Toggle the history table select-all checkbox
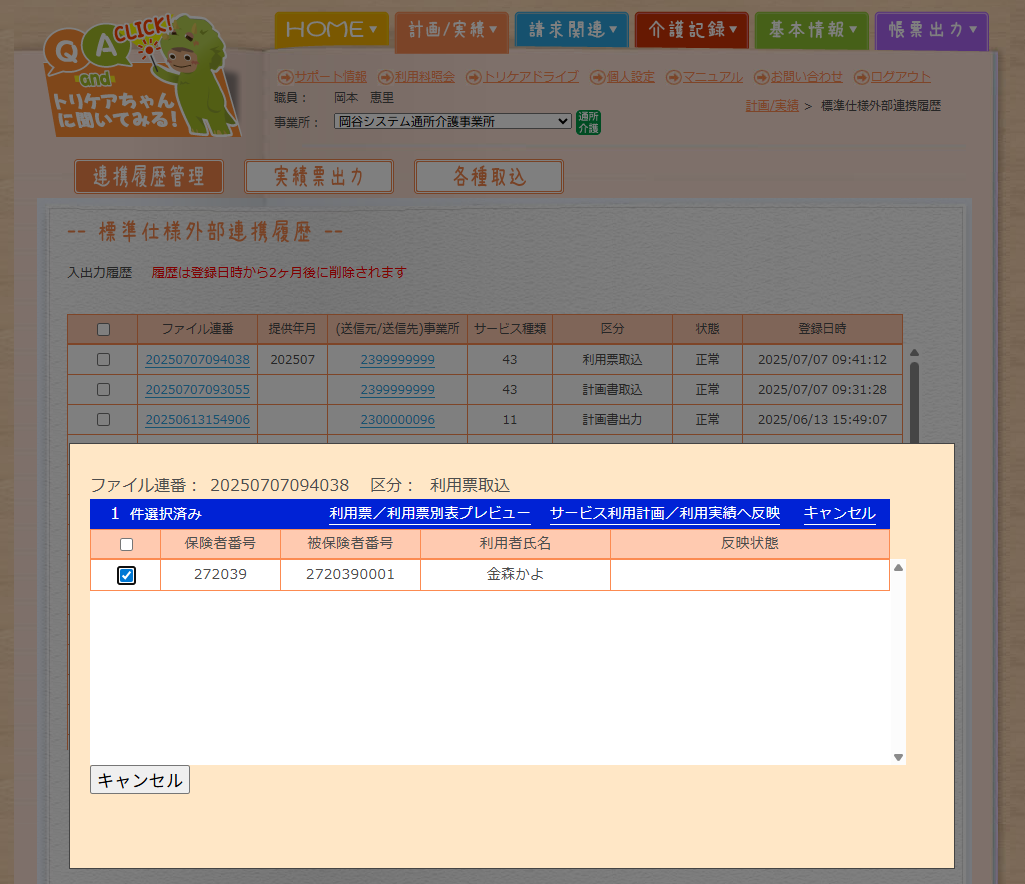This screenshot has width=1025, height=884. coord(103,330)
